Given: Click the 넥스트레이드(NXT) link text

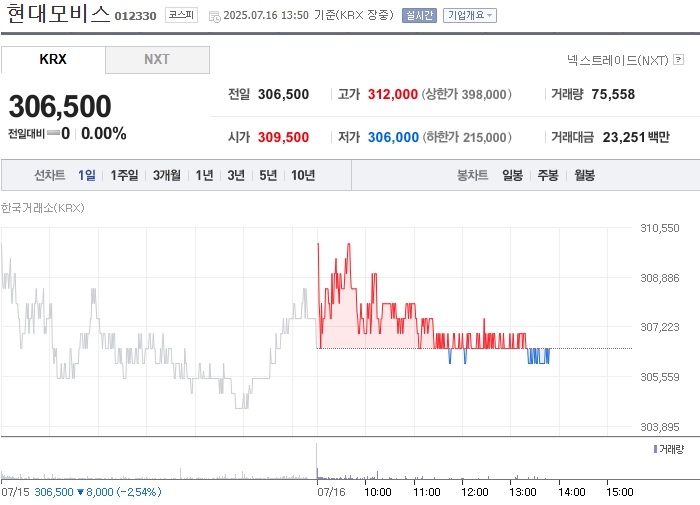Looking at the screenshot, I should (618, 60).
